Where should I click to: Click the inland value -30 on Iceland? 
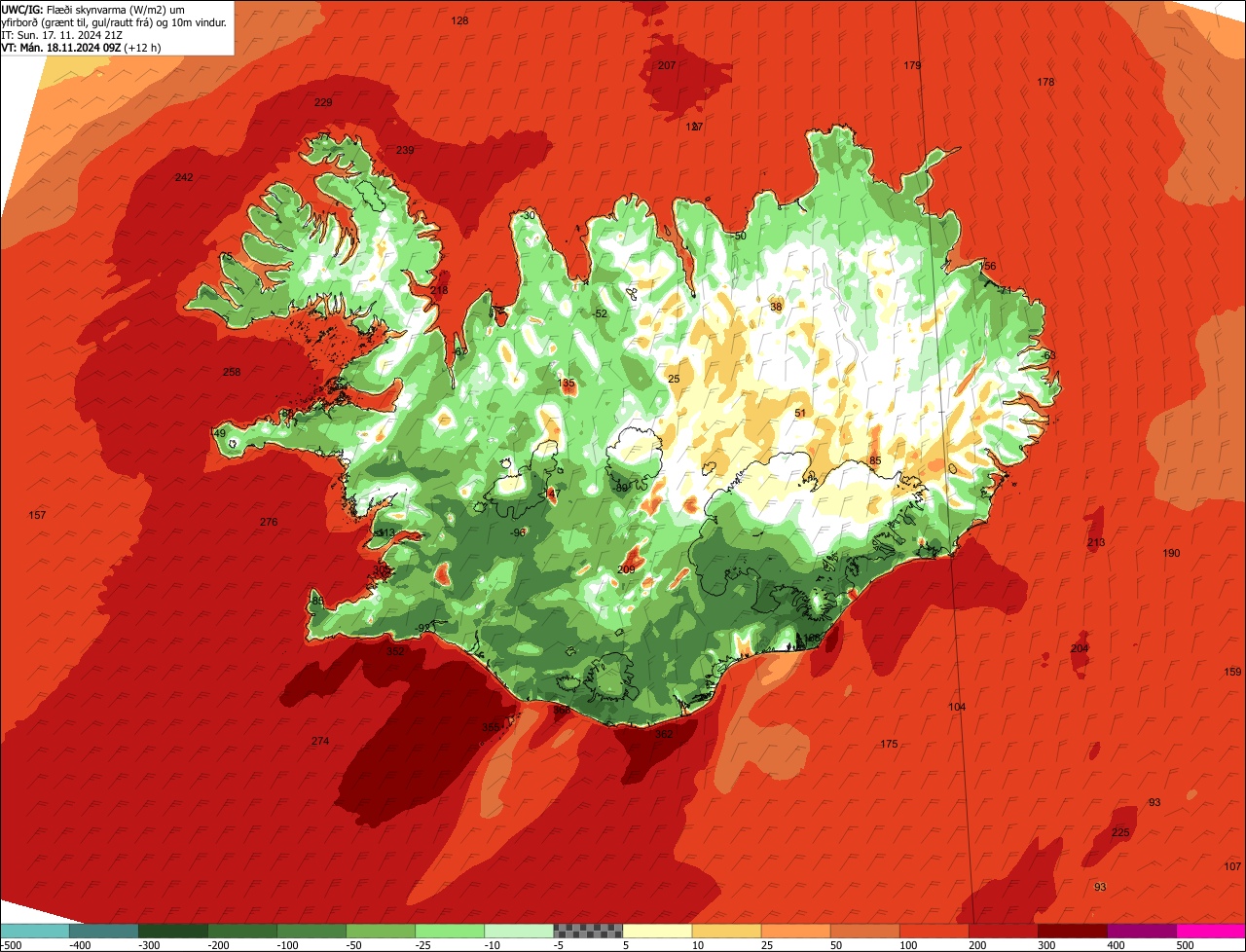point(529,215)
